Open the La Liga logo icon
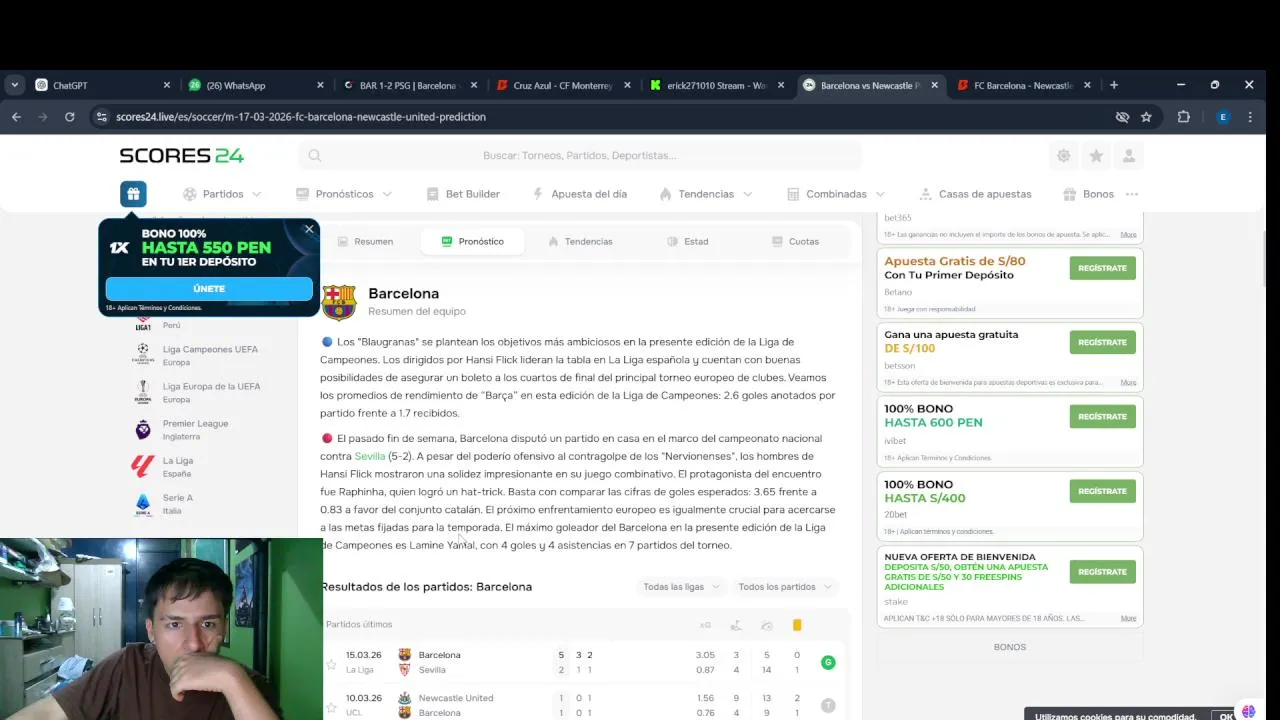 (143, 466)
